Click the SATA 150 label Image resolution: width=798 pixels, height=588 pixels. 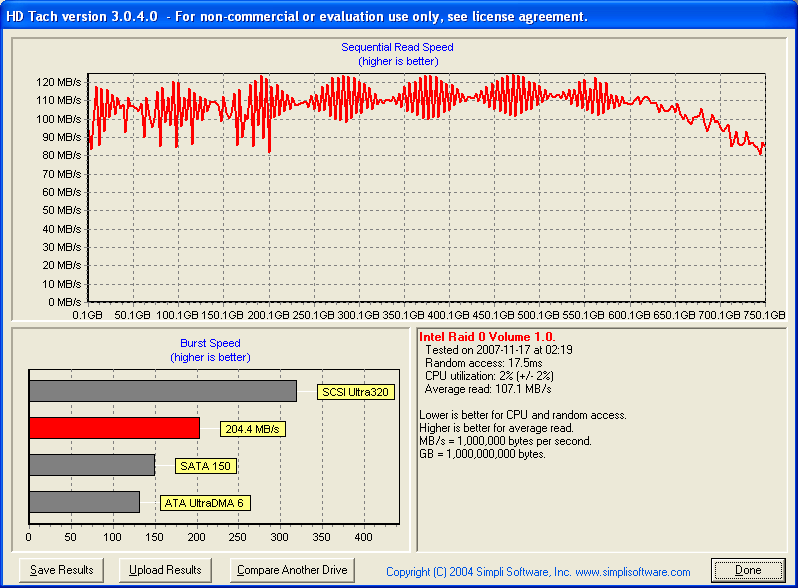pos(206,466)
